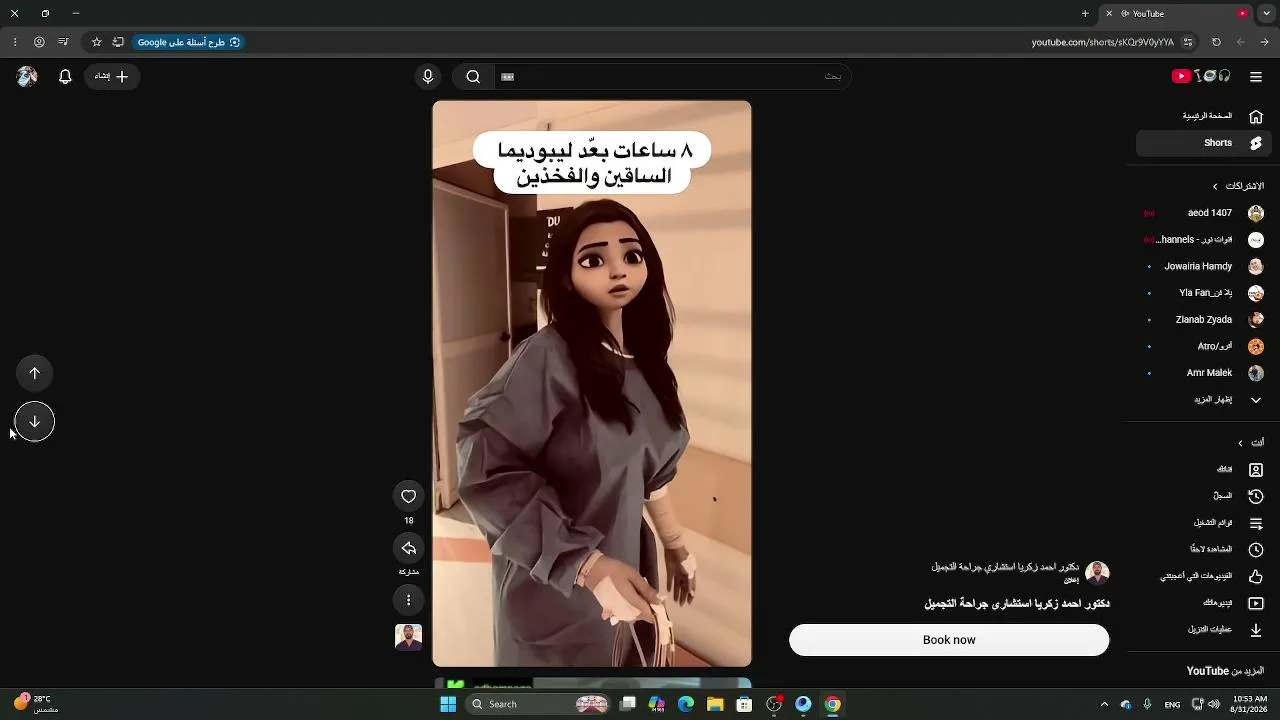Open the advertiser channel name link
The height and width of the screenshot is (720, 1280).
(x=1005, y=566)
